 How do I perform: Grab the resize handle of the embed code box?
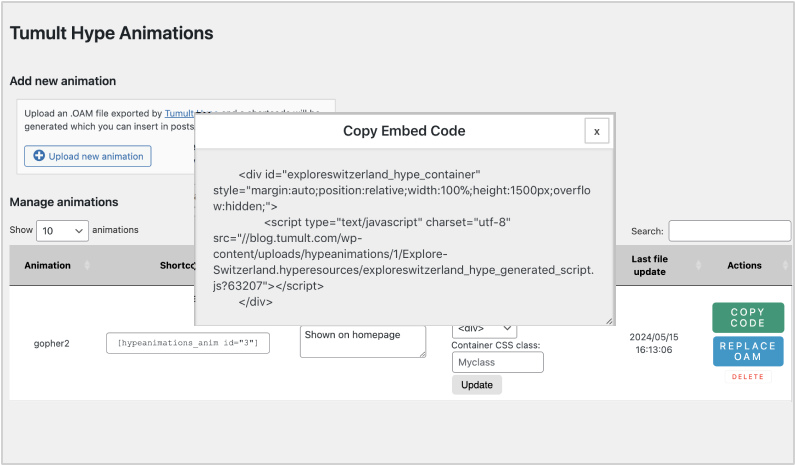[609, 320]
